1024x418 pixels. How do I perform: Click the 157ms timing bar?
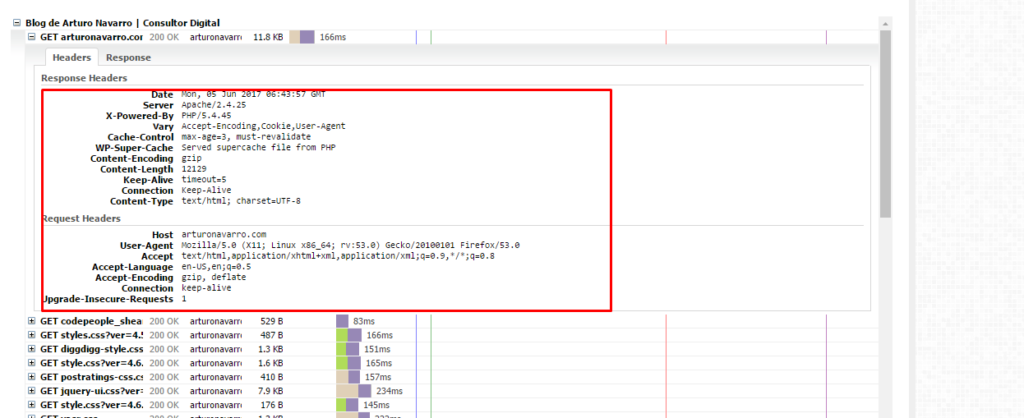[x=348, y=377]
